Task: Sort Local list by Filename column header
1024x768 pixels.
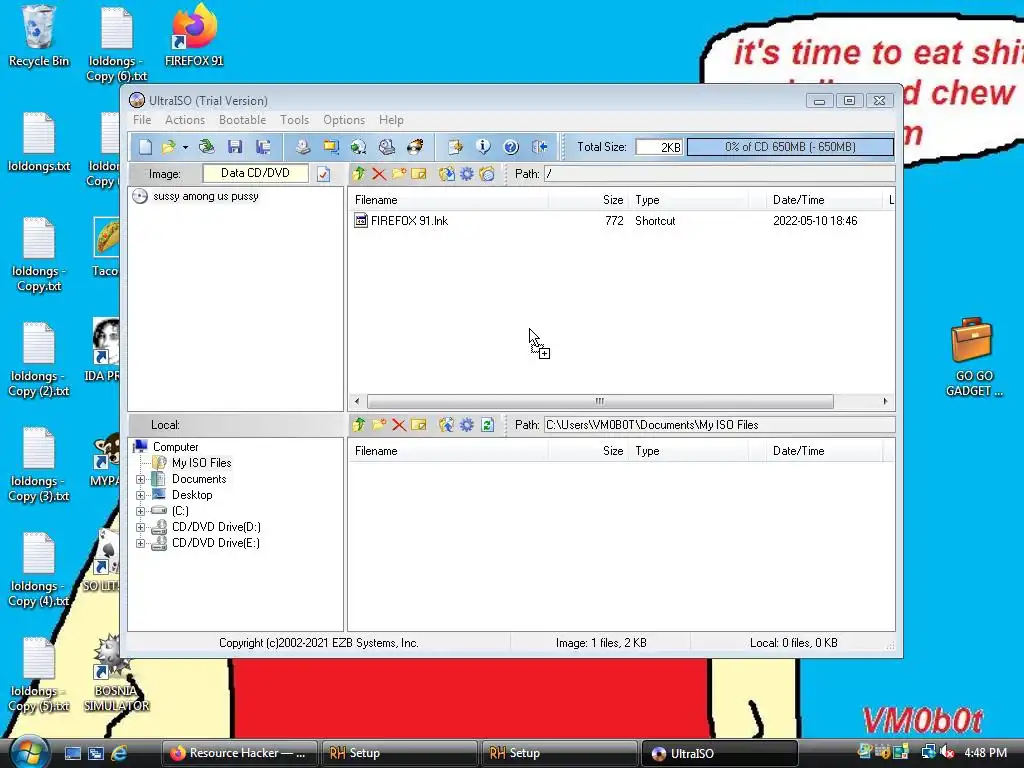Action: [x=449, y=451]
